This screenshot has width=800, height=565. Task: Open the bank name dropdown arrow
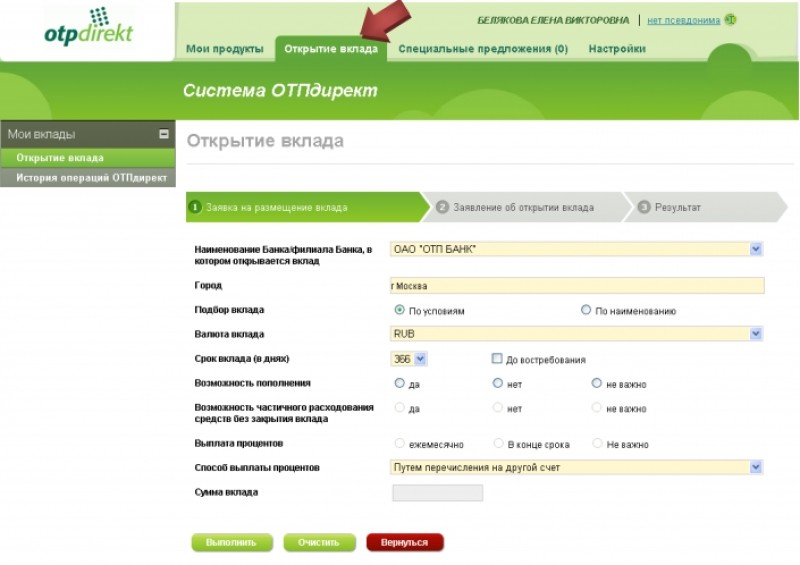tap(756, 249)
